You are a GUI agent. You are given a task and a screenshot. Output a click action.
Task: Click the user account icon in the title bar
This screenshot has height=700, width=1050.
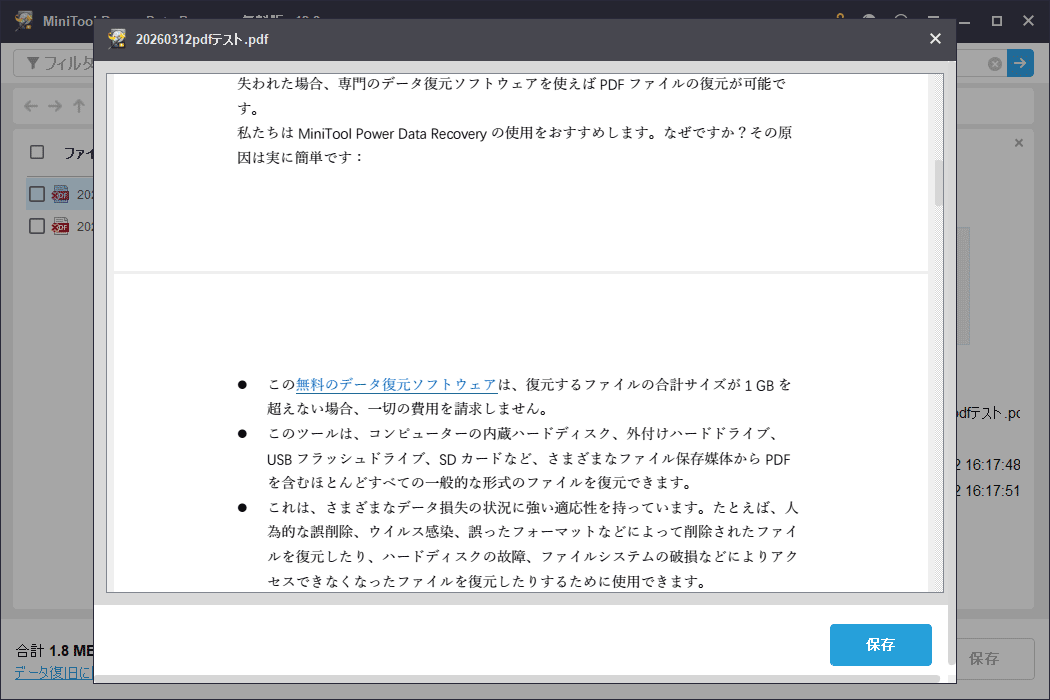point(868,19)
